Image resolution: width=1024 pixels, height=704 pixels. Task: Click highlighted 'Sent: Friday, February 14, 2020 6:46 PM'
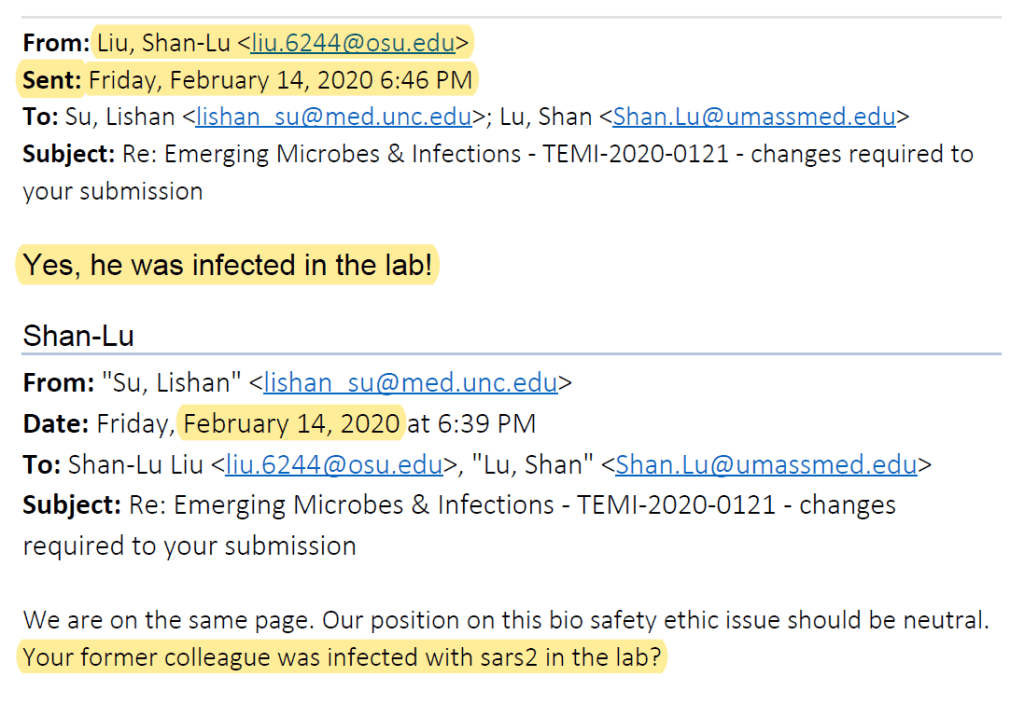click(250, 80)
